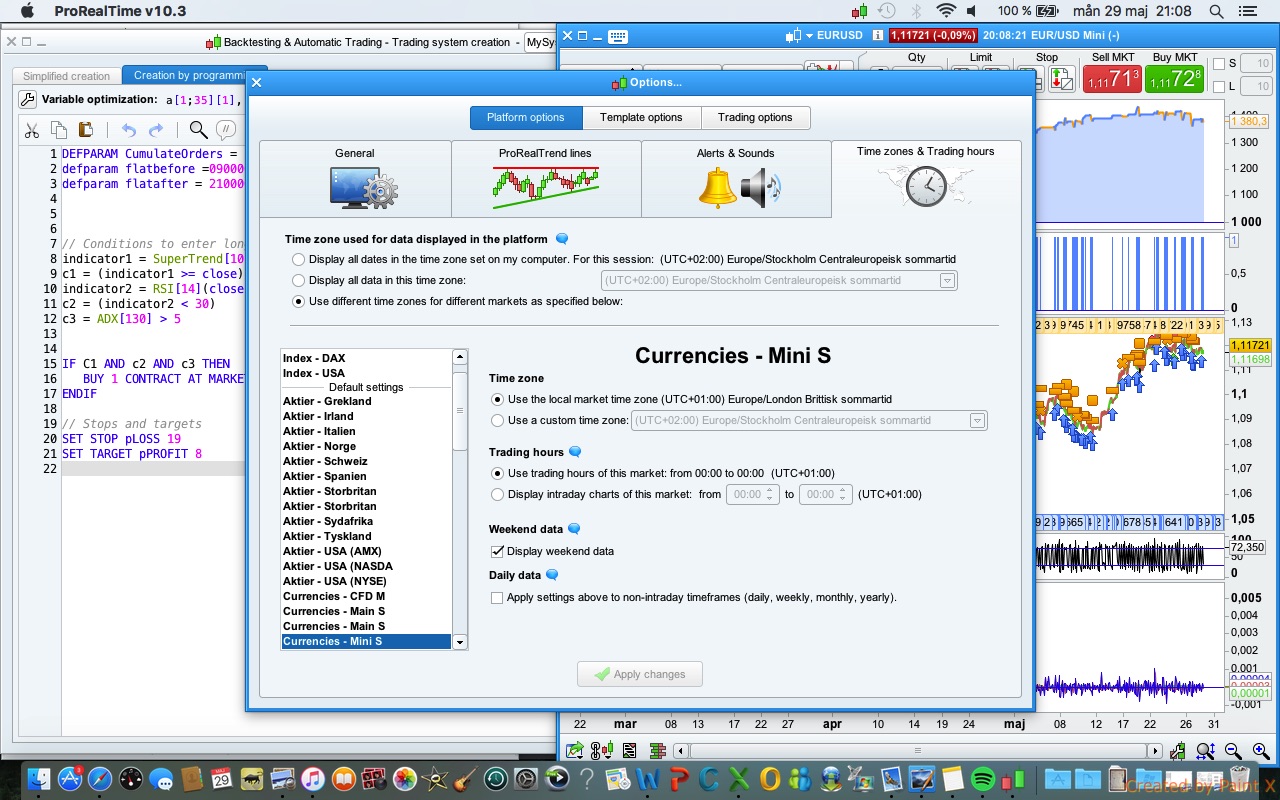The width and height of the screenshot is (1280, 800).
Task: Tick the L checkbox in the order panel
Action: (x=1218, y=87)
